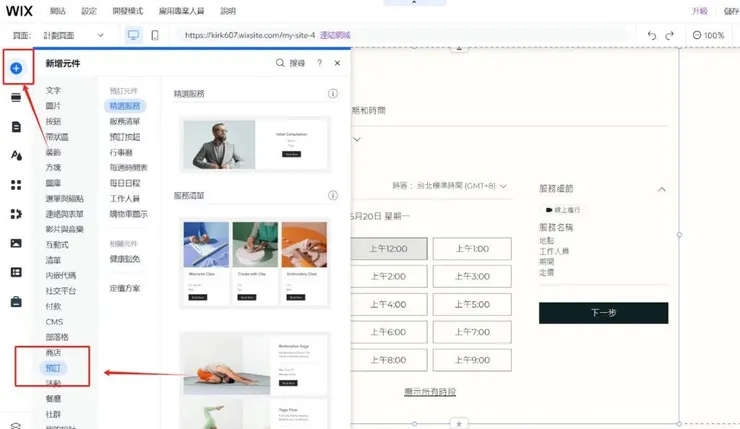Click the undo arrow icon
The height and width of the screenshot is (429, 740).
click(x=652, y=35)
